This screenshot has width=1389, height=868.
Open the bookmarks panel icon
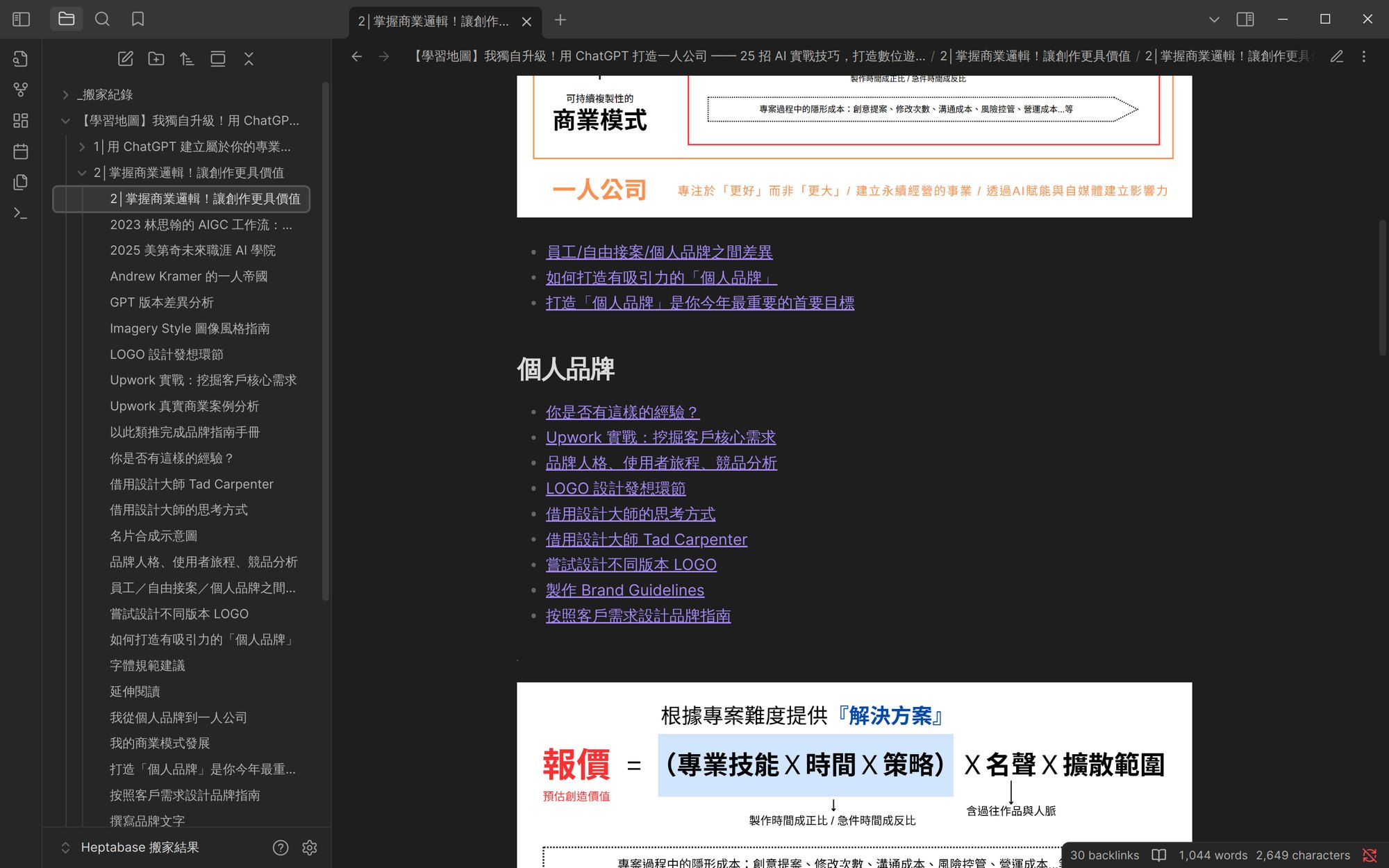(138, 19)
